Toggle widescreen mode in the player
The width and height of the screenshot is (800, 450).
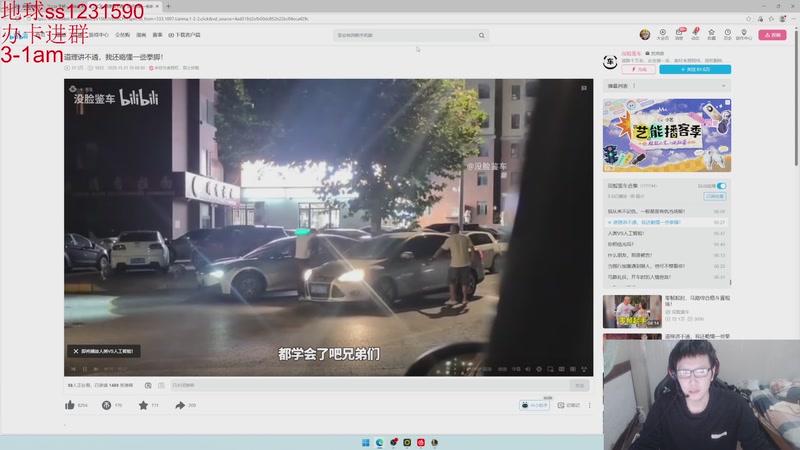point(561,368)
